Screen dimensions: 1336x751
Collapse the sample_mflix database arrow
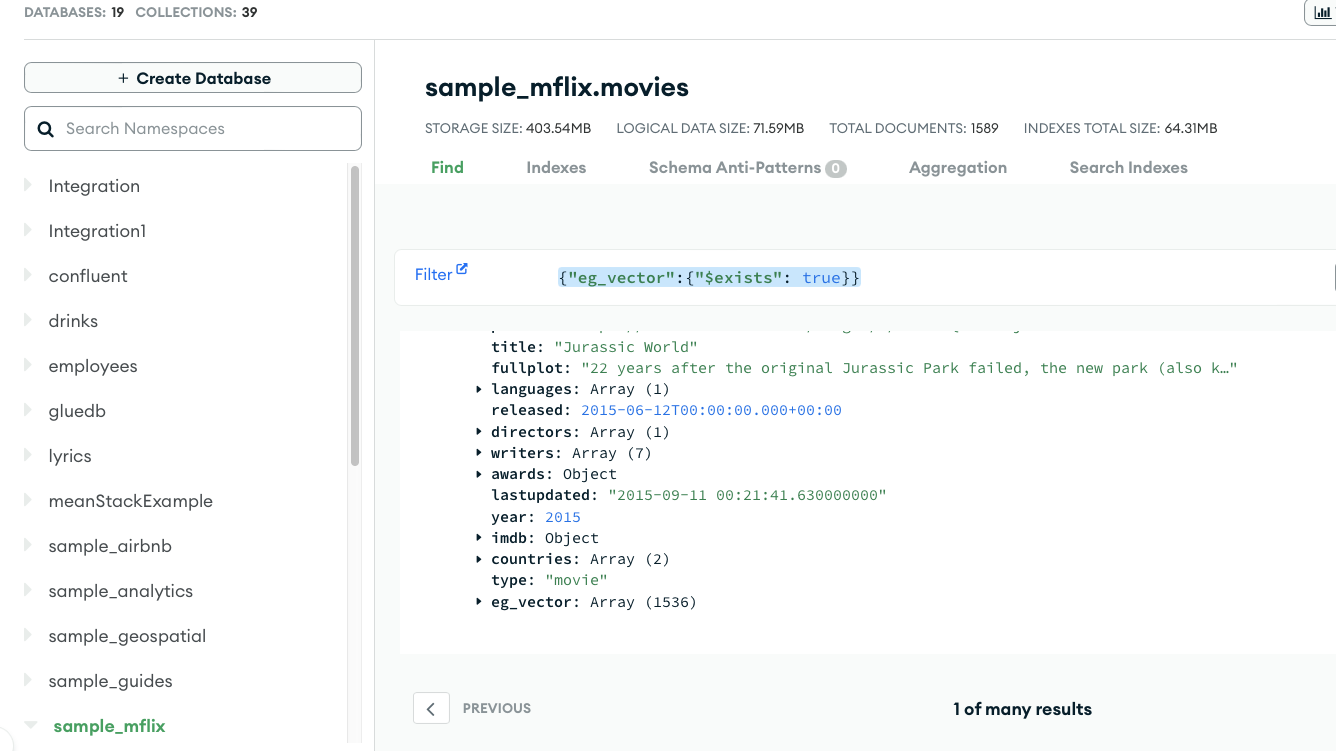[30, 726]
